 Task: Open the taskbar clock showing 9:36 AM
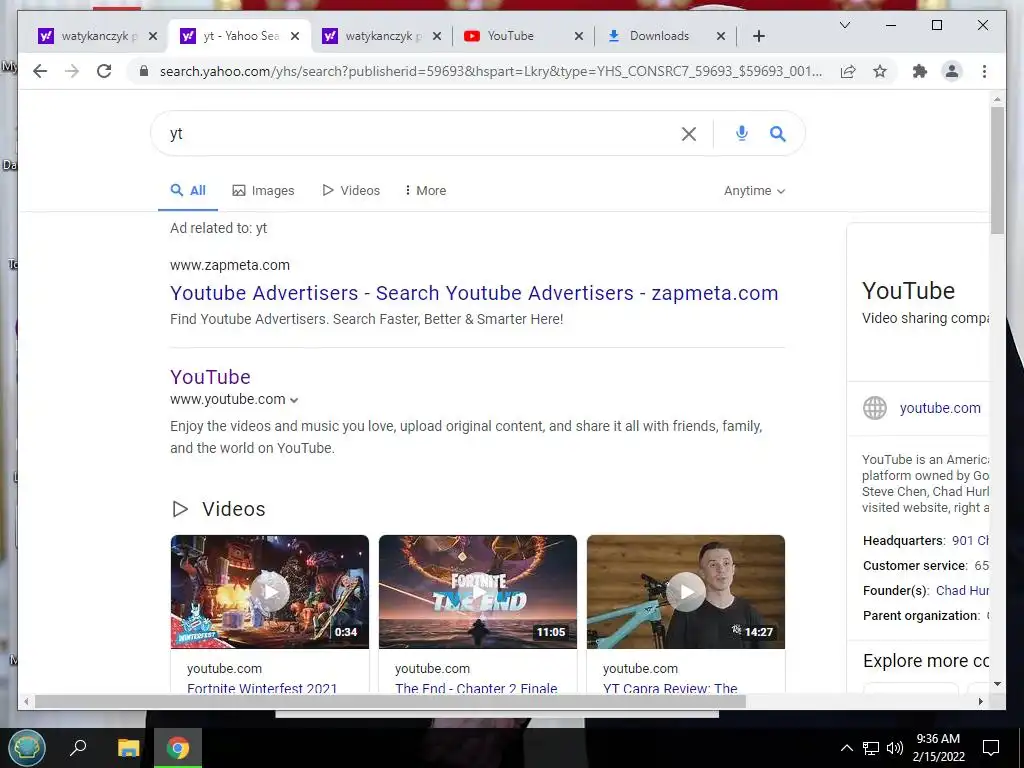tap(938, 747)
